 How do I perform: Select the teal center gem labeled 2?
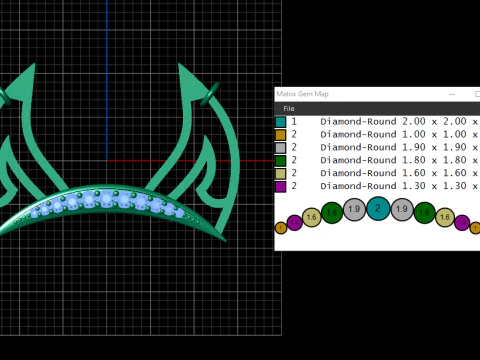coord(378,208)
